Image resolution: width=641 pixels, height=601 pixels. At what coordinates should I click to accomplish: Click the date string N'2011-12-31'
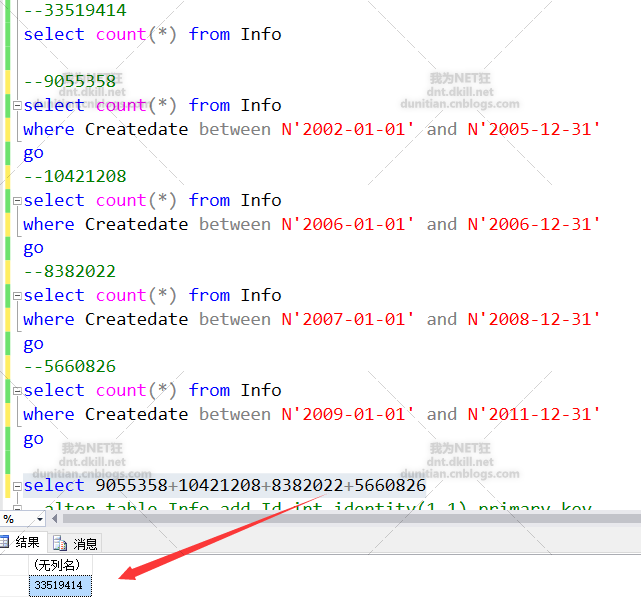coord(534,414)
